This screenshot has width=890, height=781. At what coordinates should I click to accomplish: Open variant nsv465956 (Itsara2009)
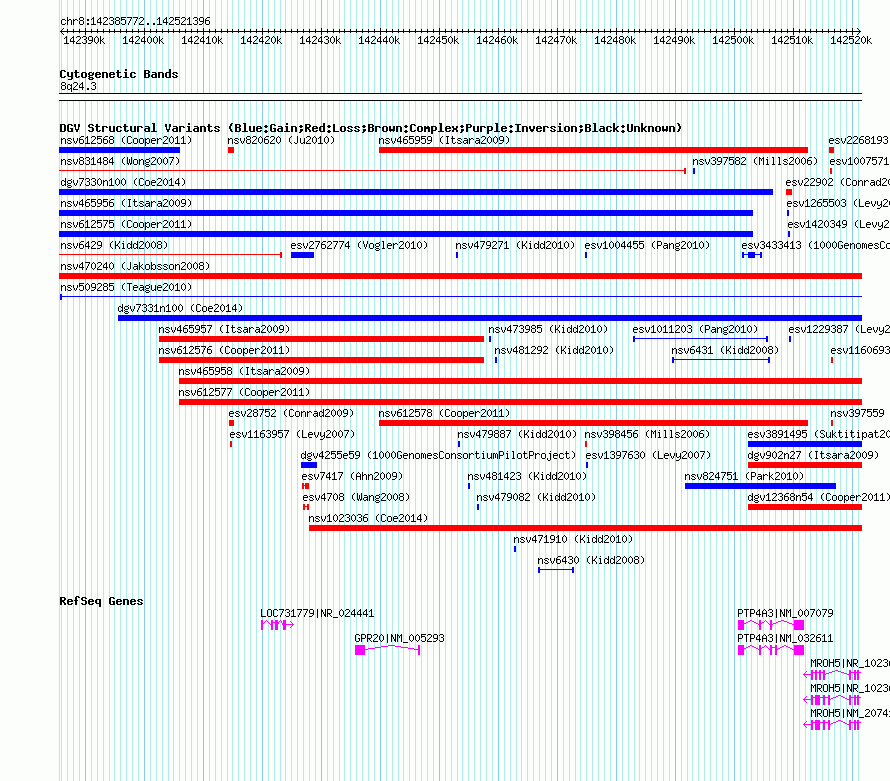point(126,203)
